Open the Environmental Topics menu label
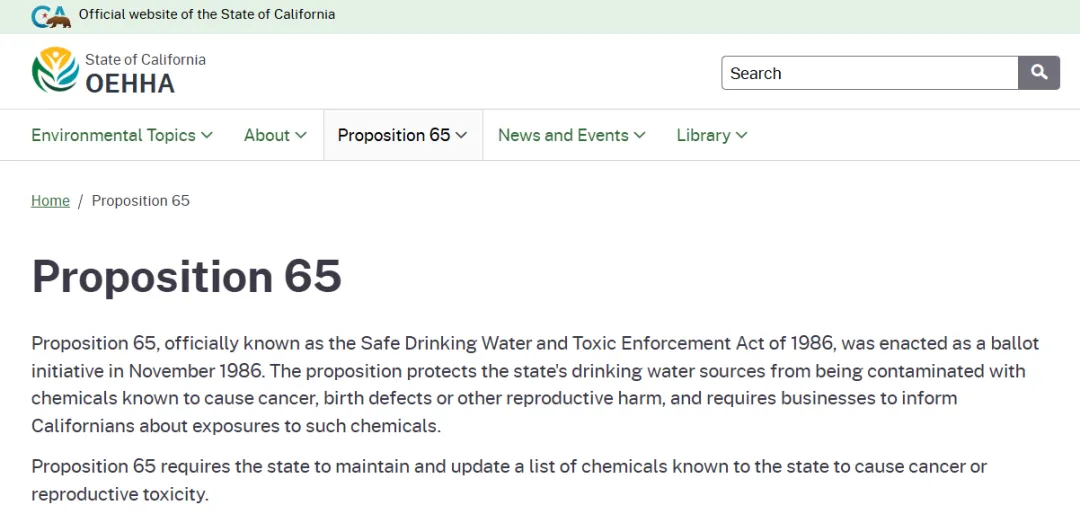The height and width of the screenshot is (514, 1080). pos(113,135)
